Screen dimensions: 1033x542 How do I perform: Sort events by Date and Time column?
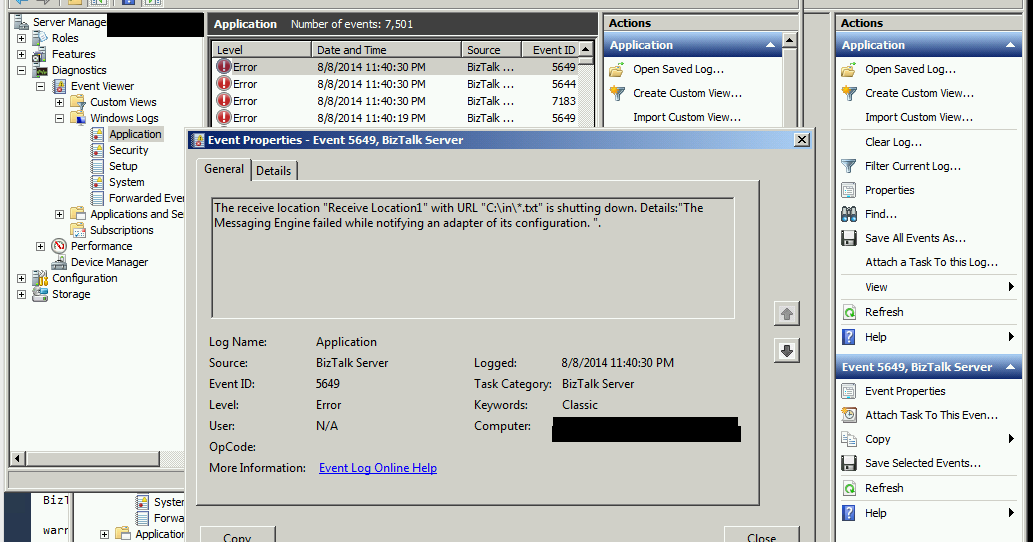pyautogui.click(x=386, y=50)
